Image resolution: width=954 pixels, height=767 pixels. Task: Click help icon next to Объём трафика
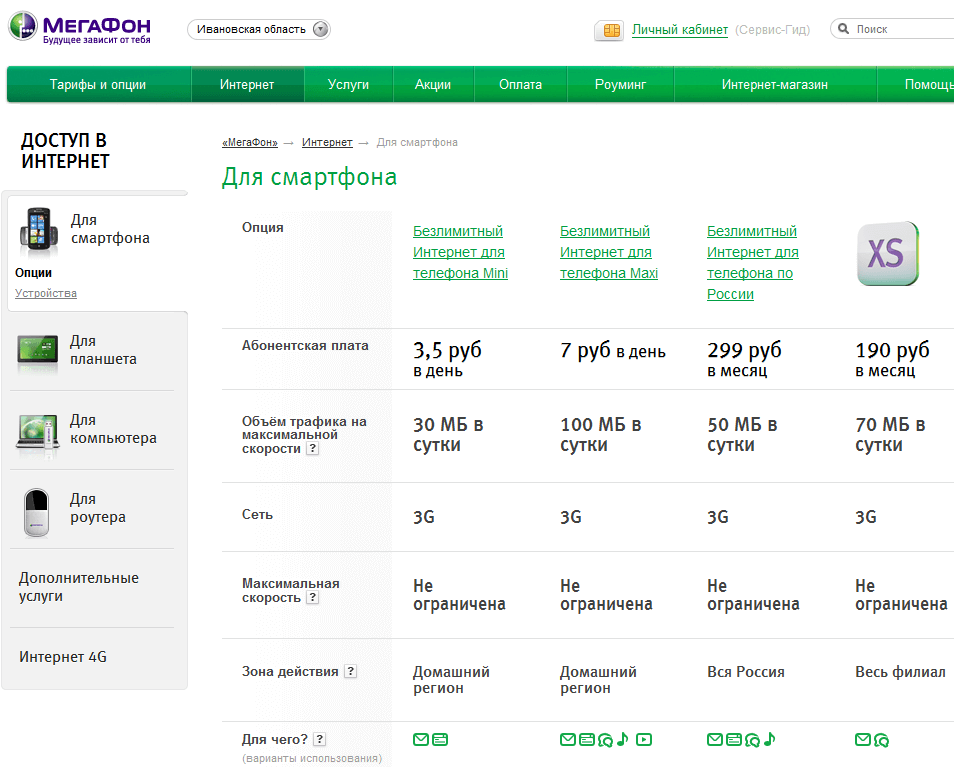click(x=312, y=448)
